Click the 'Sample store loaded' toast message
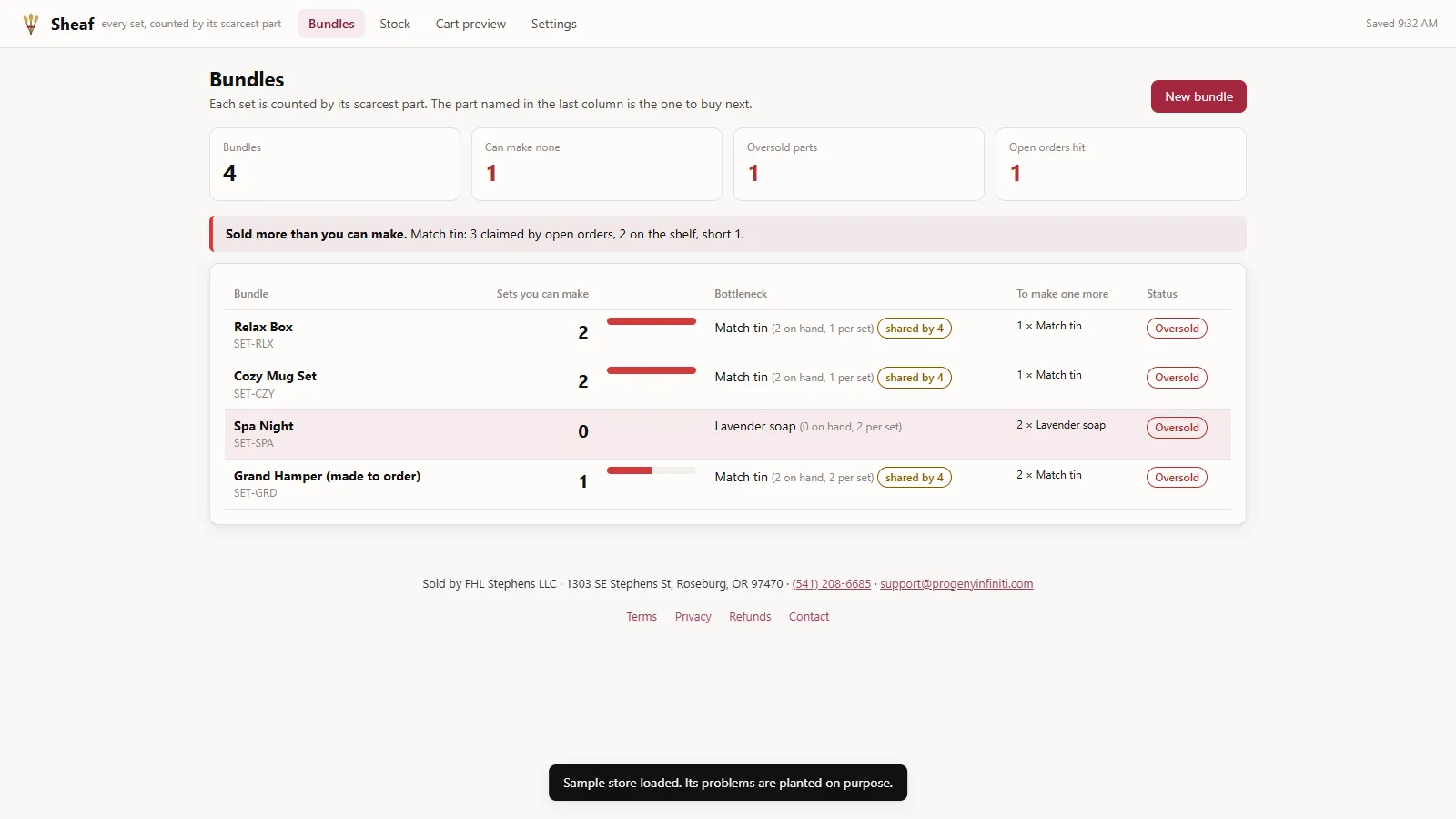Screen dimensions: 1456x819 pos(728,783)
